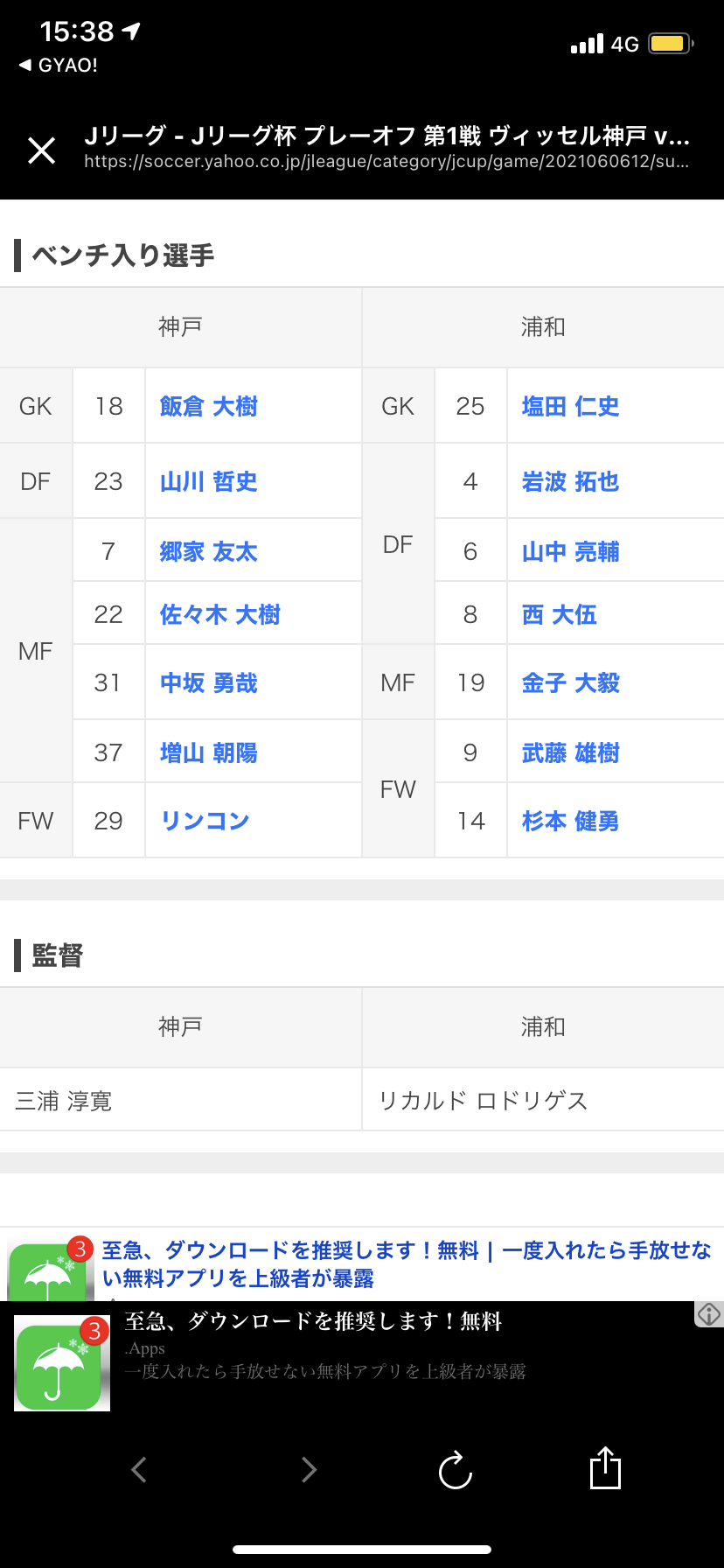The width and height of the screenshot is (724, 1568).
Task: Tap the browser forward arrow
Action: [x=308, y=1469]
